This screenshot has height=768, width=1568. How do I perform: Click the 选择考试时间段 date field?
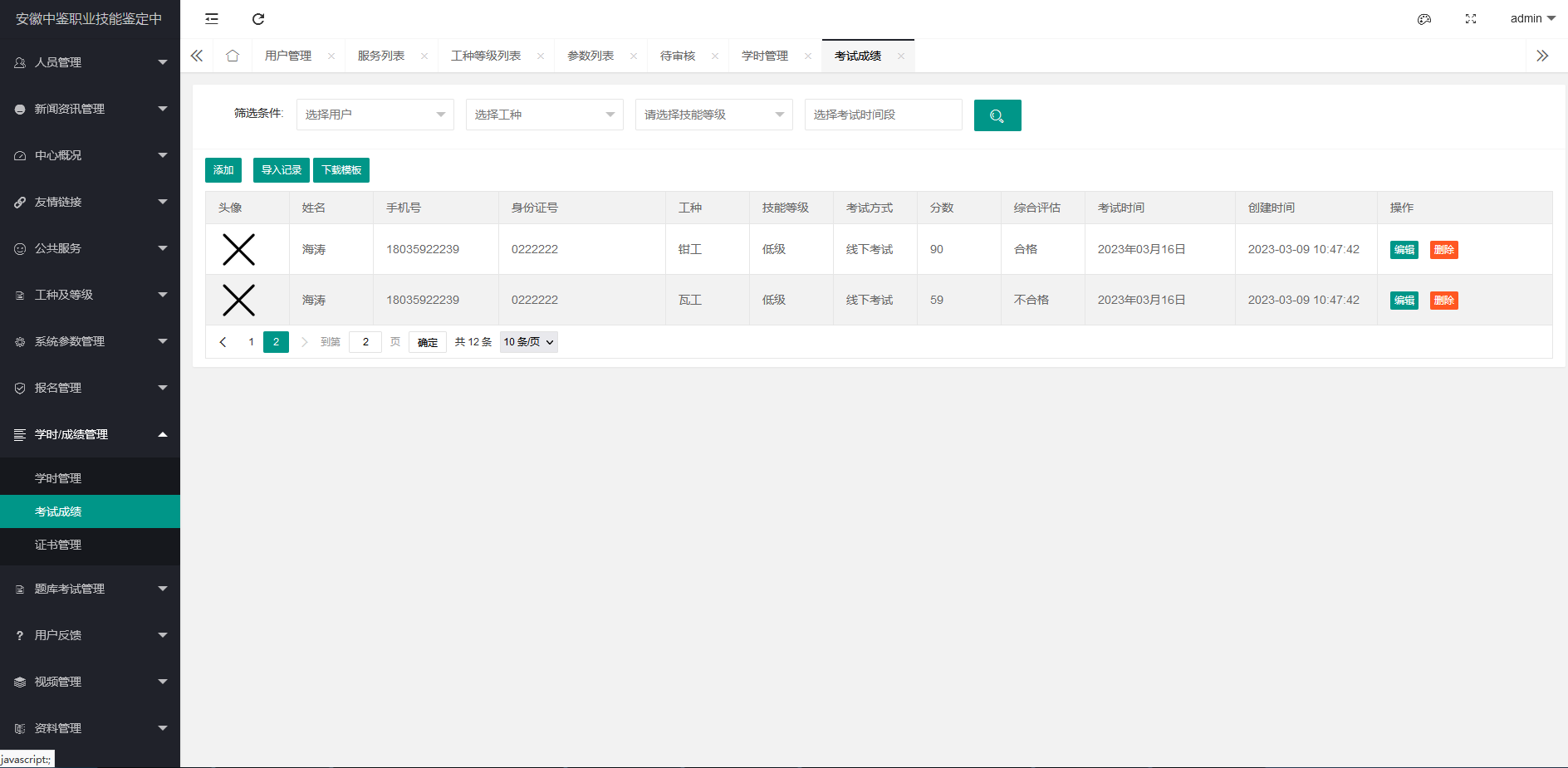tap(884, 115)
